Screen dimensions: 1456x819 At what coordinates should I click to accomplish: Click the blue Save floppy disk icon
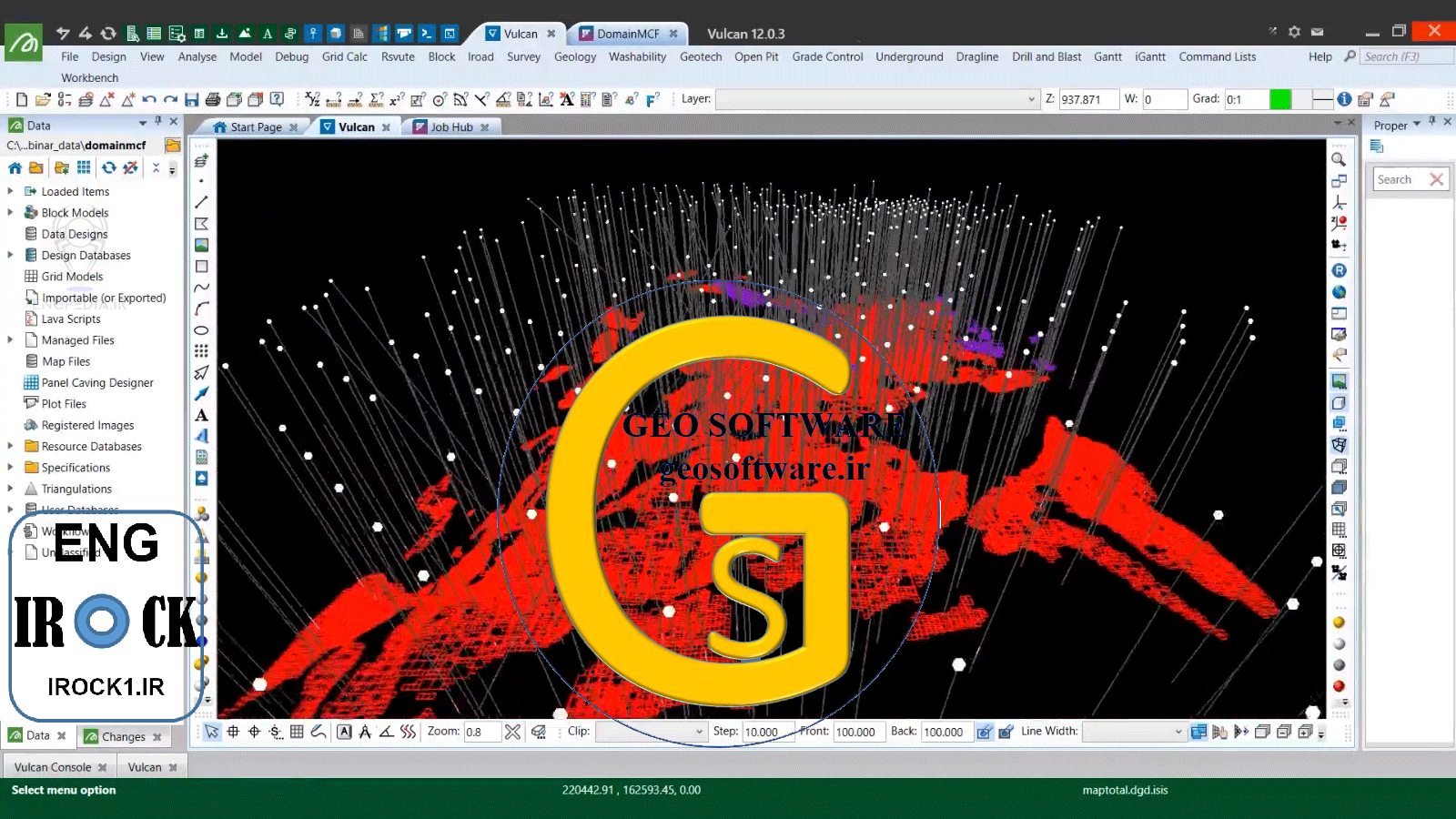[x=191, y=99]
